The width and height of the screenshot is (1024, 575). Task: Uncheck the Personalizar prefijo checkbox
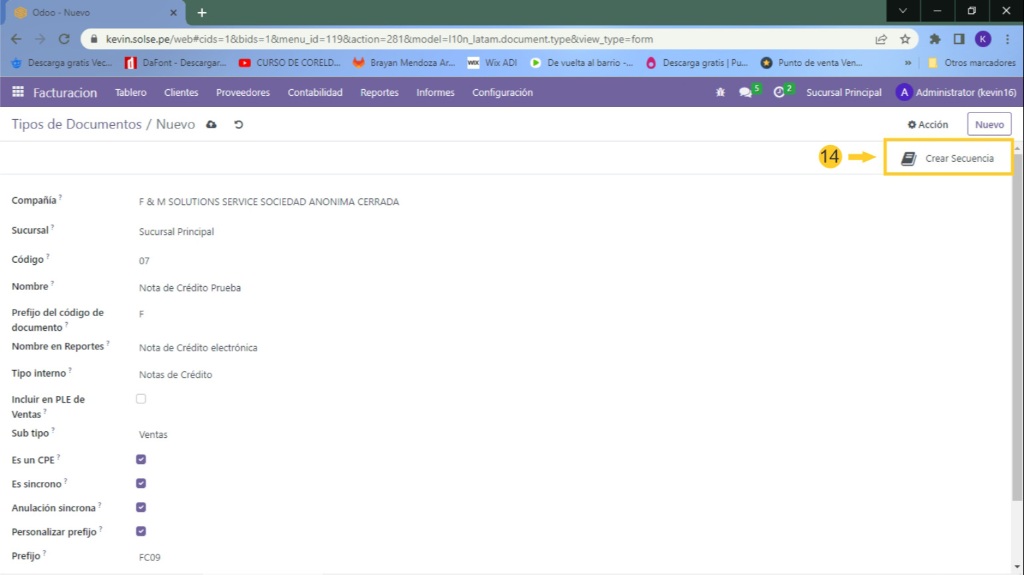click(141, 531)
